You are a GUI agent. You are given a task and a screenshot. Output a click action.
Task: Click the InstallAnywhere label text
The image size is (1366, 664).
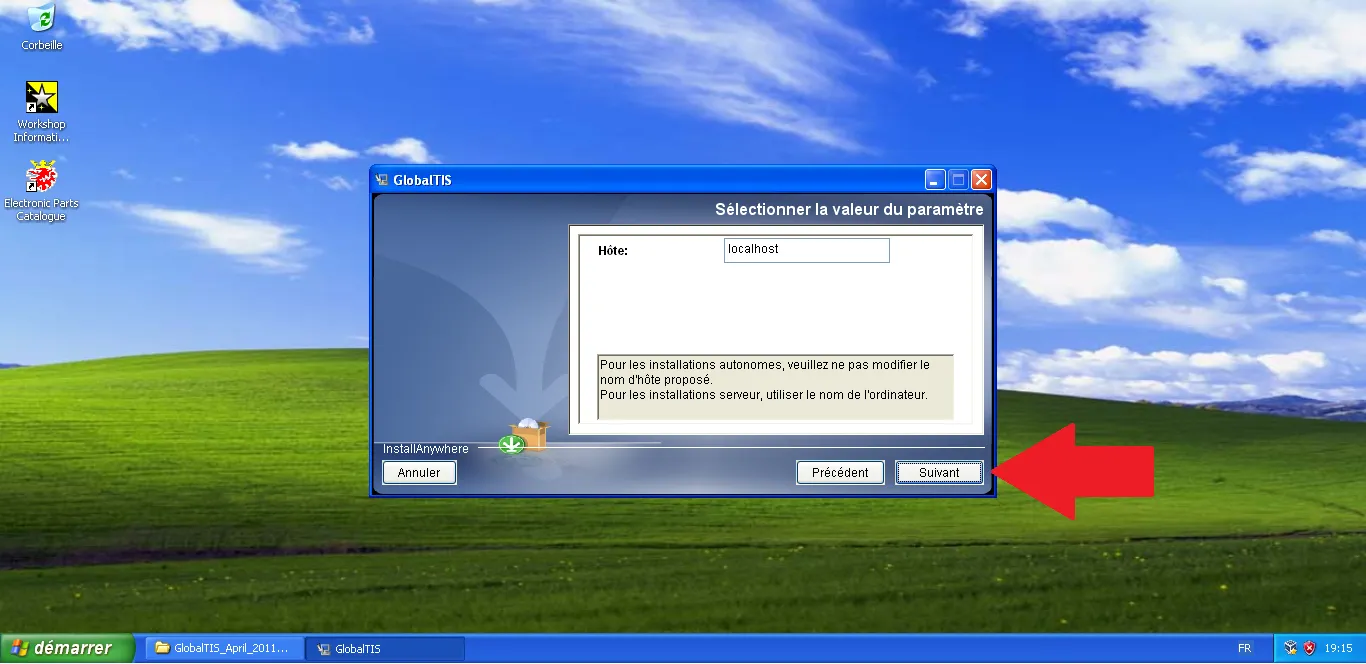pyautogui.click(x=425, y=449)
